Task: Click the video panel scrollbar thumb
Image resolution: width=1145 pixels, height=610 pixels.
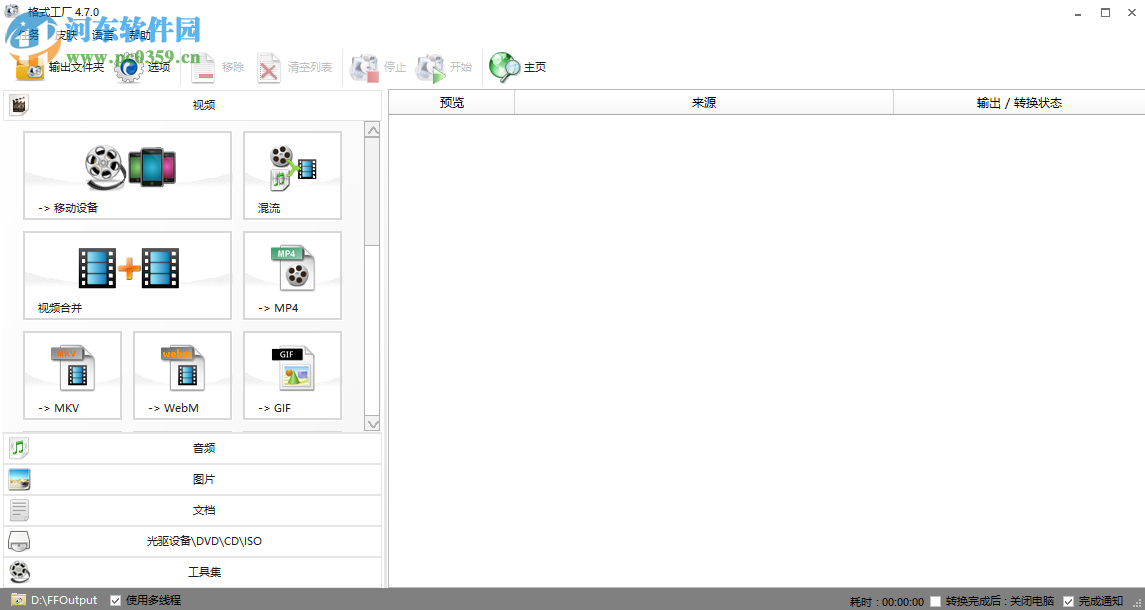Action: [x=372, y=191]
